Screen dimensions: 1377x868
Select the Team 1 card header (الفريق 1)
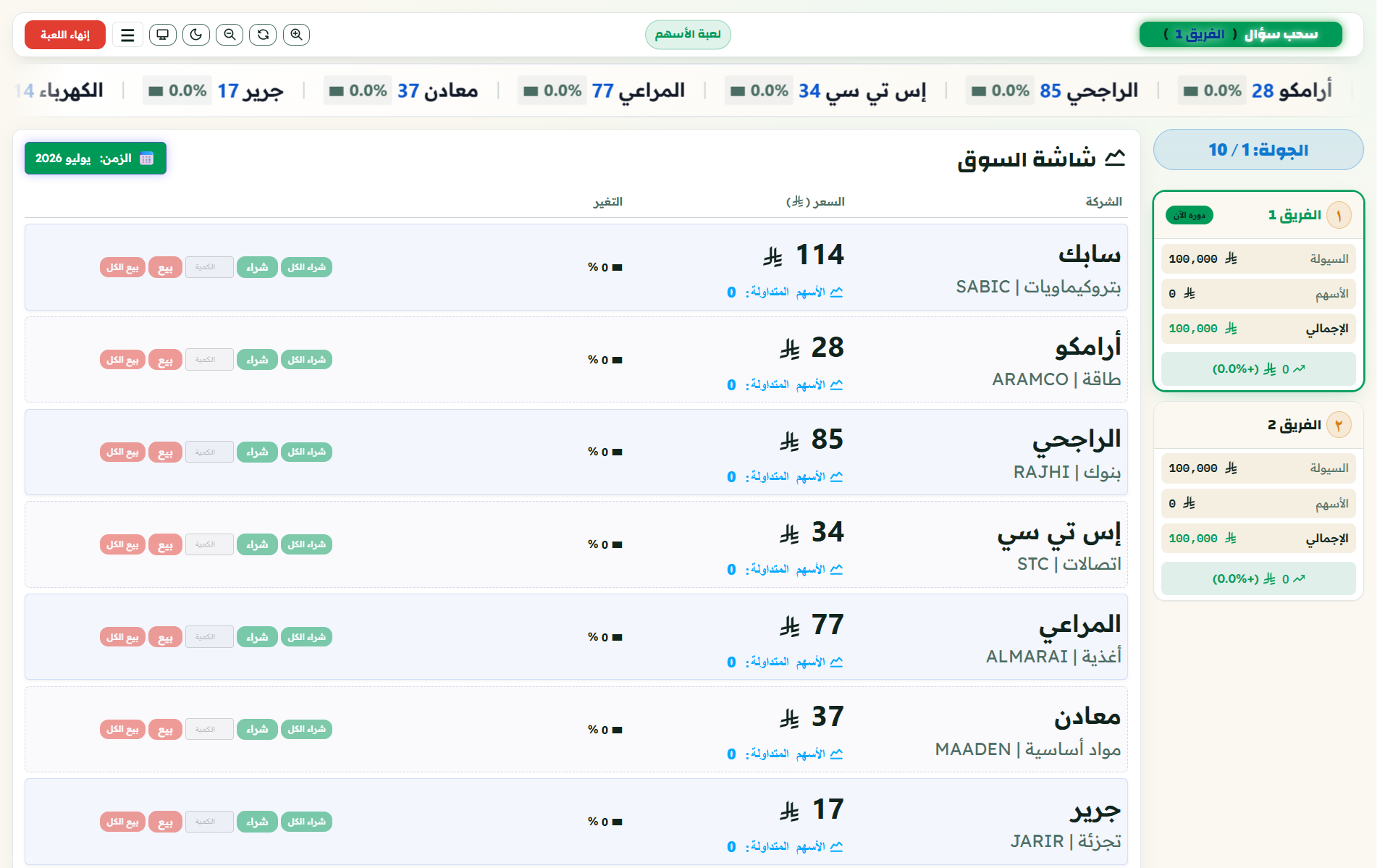pos(1258,215)
